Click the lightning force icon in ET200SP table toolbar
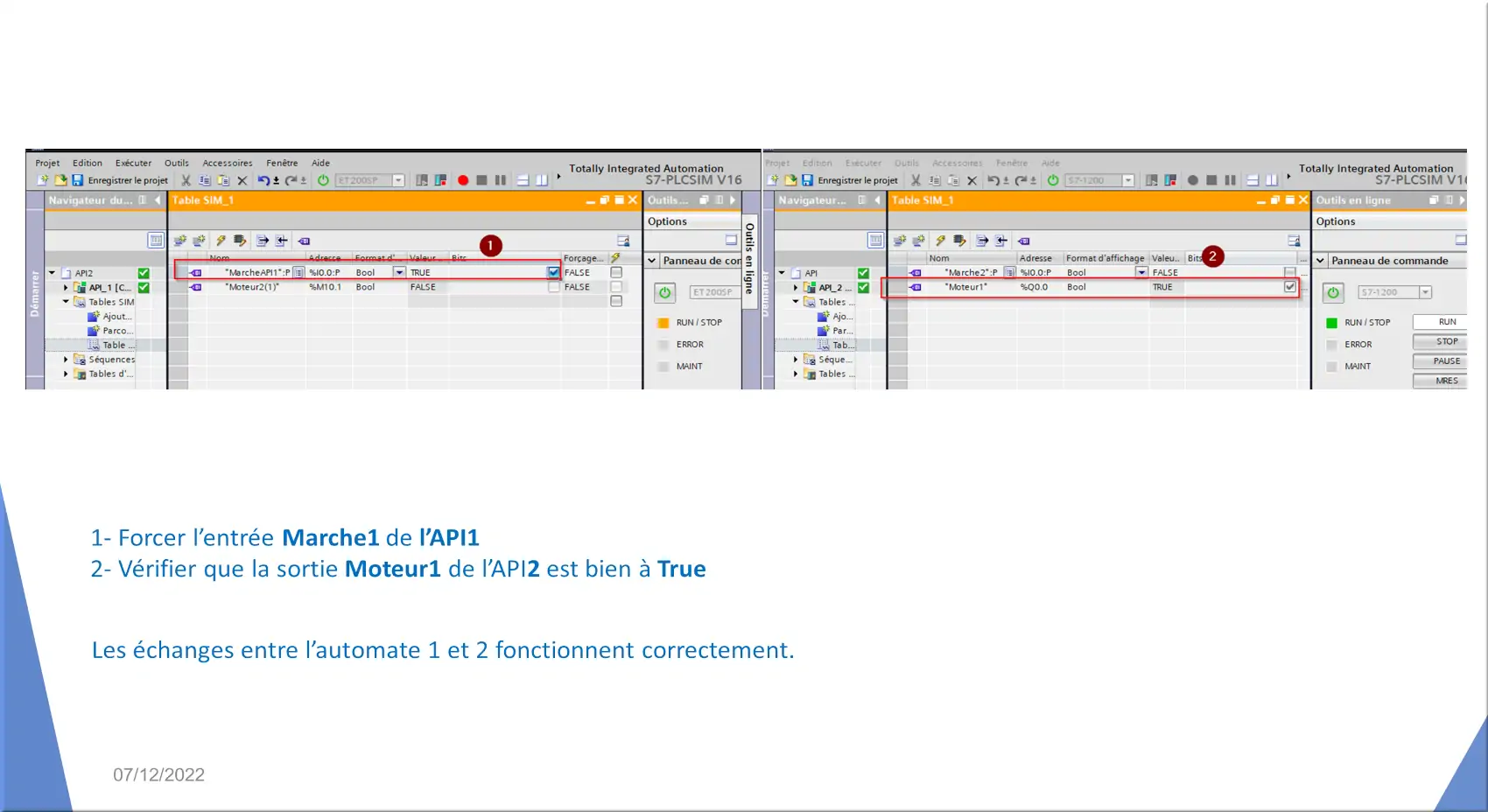This screenshot has width=1488, height=812. tap(221, 241)
